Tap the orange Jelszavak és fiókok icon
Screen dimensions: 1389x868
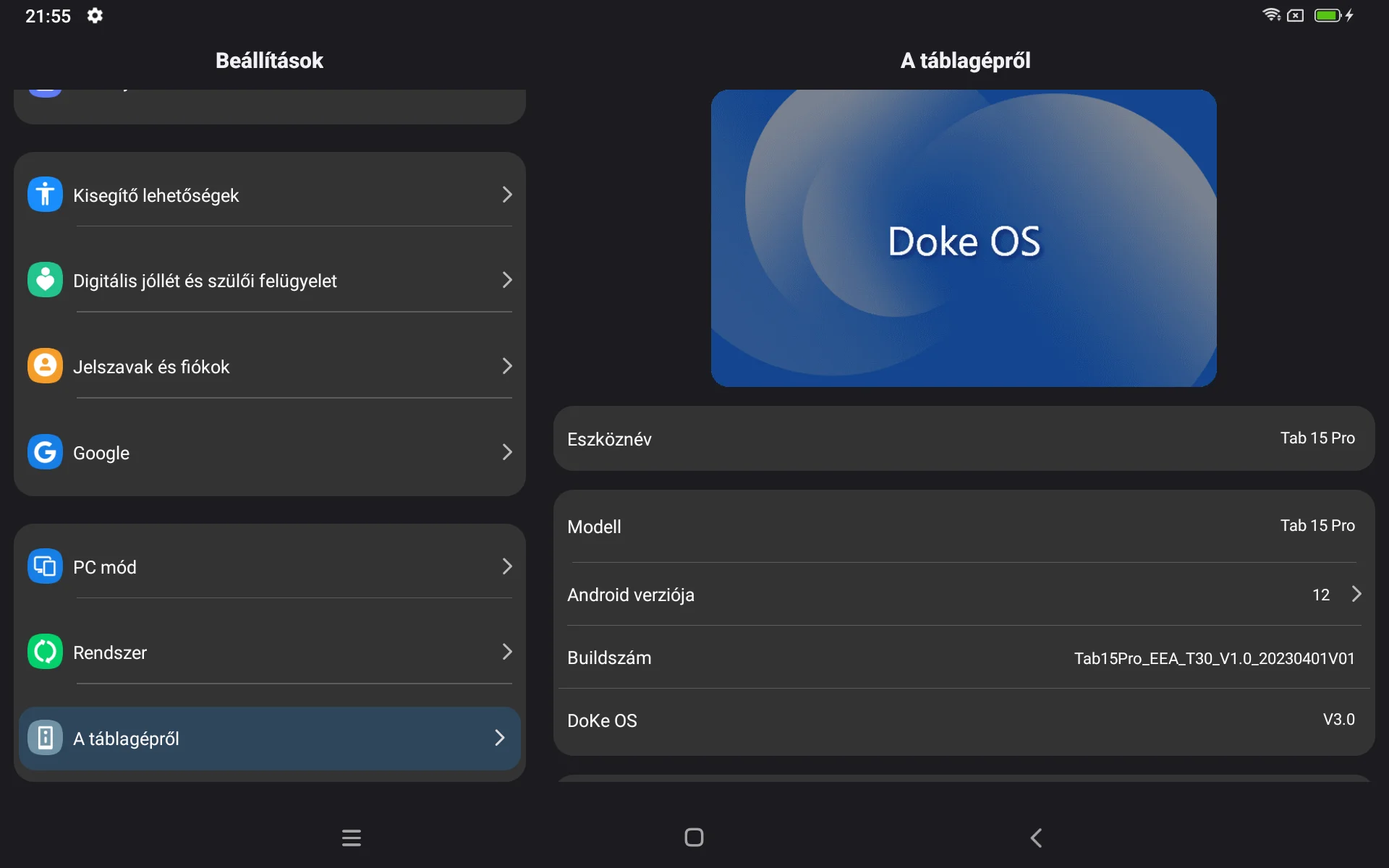tap(45, 366)
